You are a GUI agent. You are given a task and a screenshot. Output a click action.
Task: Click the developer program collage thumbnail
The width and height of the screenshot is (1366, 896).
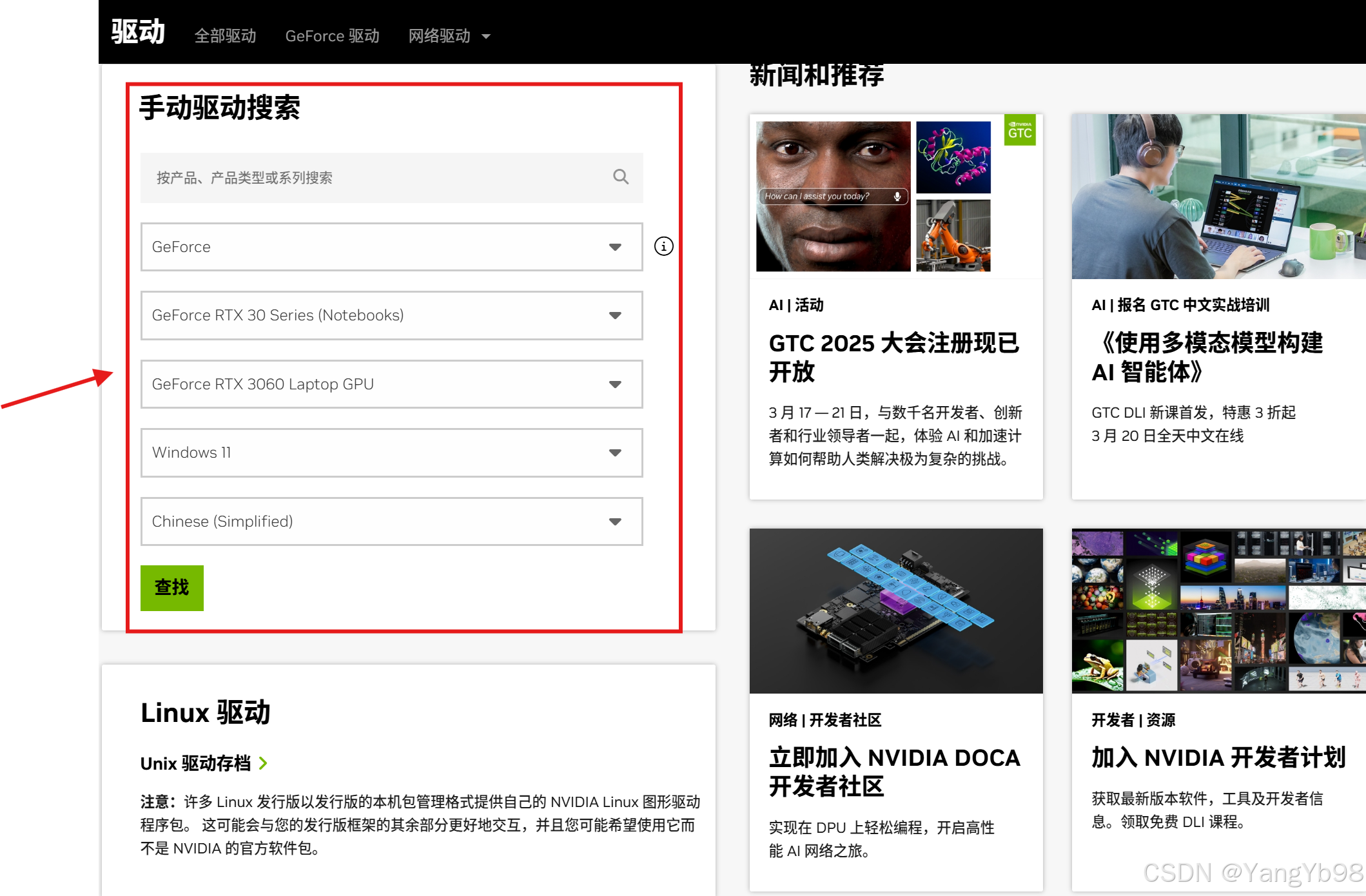click(1218, 611)
